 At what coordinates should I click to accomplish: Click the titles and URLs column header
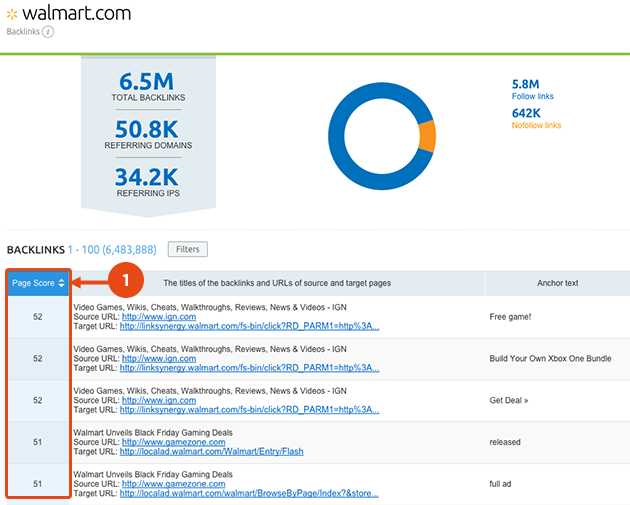(x=277, y=283)
